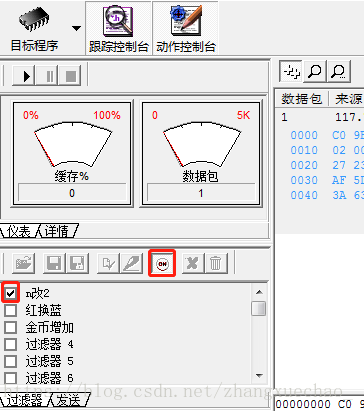The image size is (364, 411).
Task: Click the filter list scroll up arrow
Action: click(259, 292)
